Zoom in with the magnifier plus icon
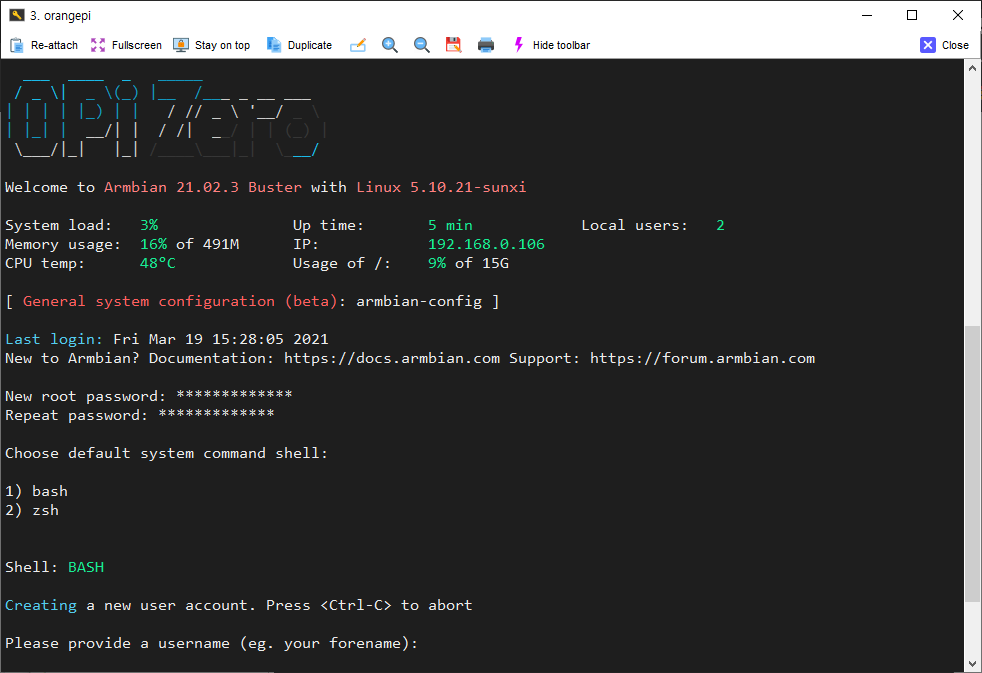The height and width of the screenshot is (673, 982). [390, 45]
